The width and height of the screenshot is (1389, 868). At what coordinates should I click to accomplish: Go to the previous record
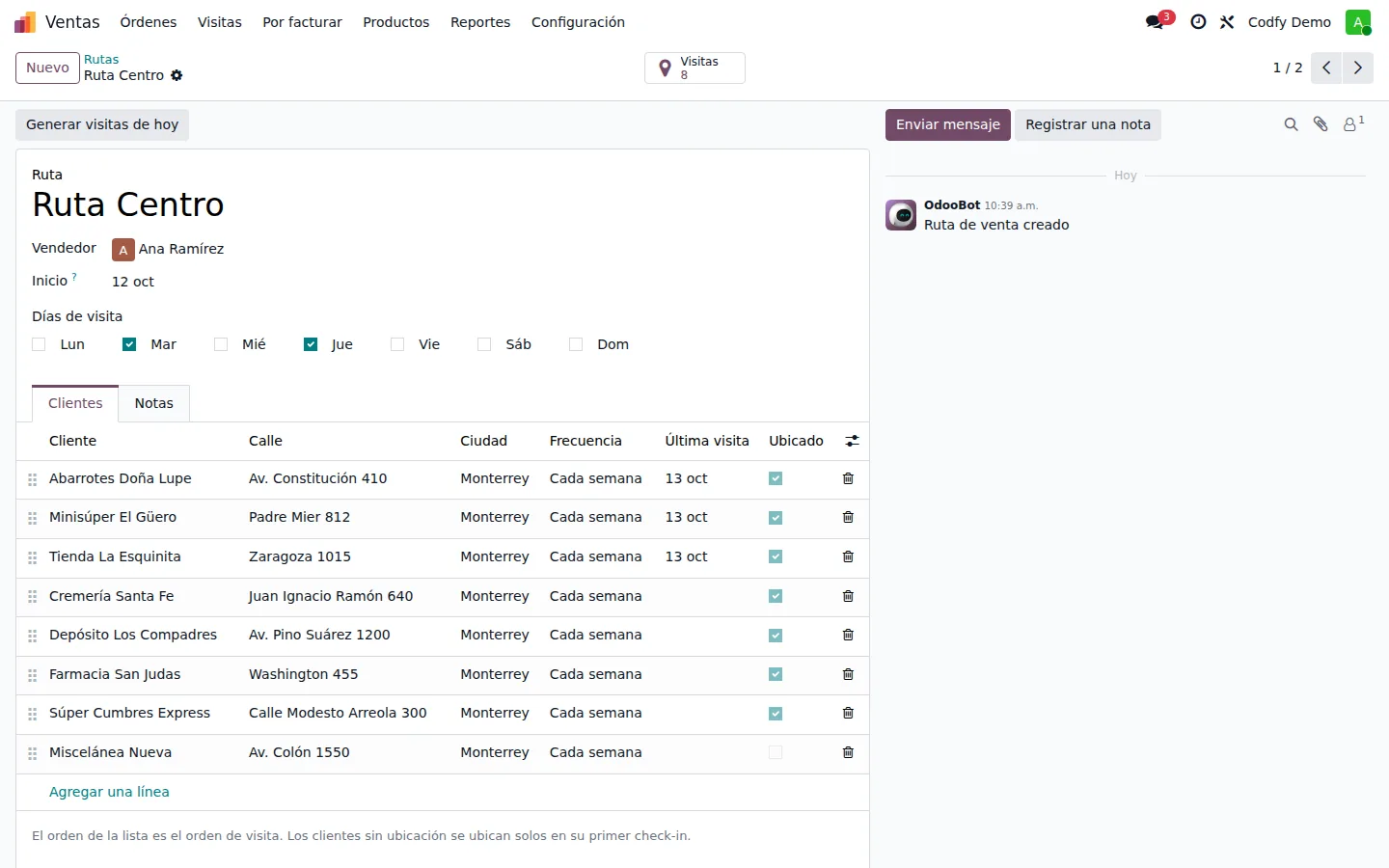[1326, 68]
